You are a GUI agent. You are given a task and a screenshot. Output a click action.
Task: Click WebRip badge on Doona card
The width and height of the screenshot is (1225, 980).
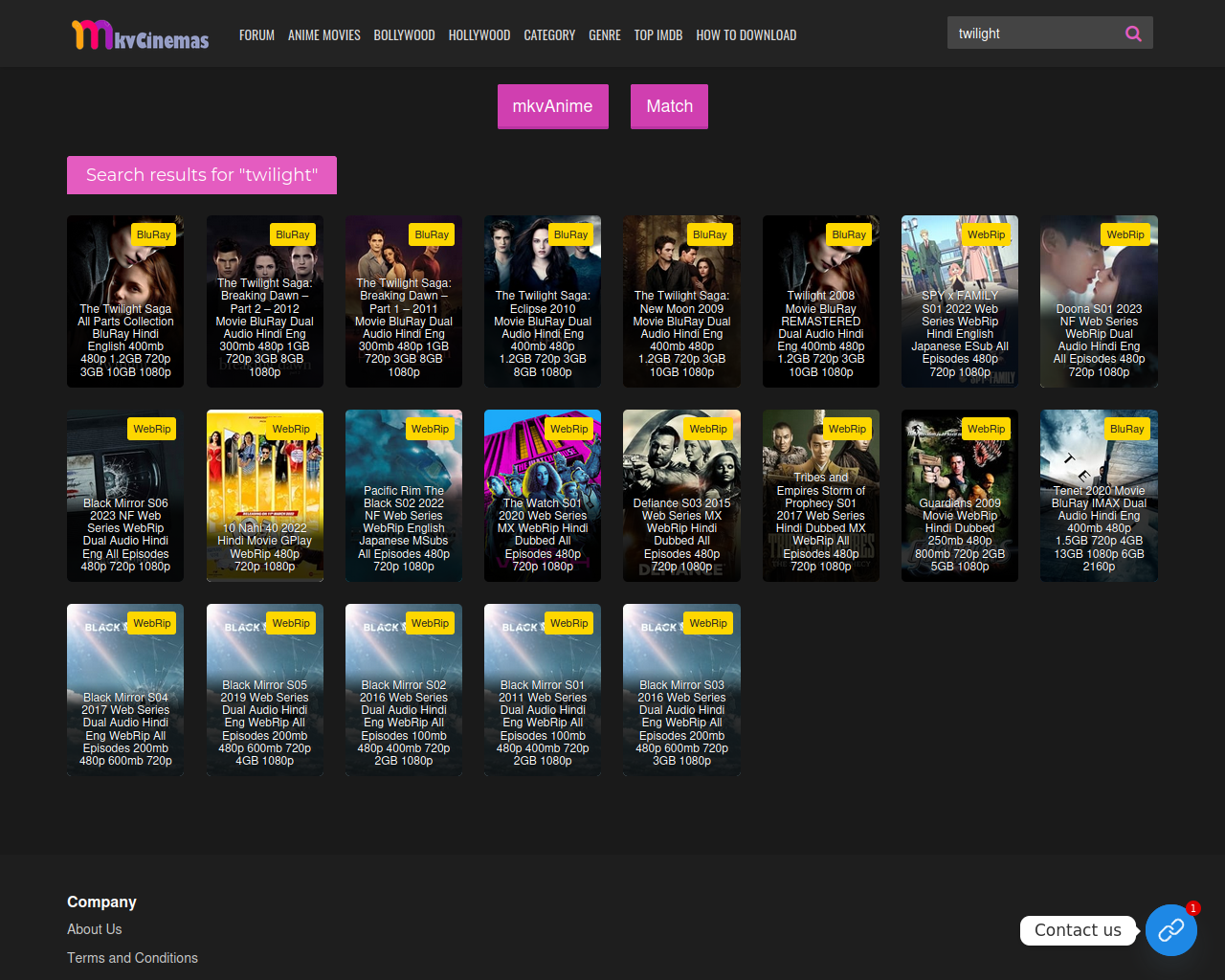point(1125,234)
